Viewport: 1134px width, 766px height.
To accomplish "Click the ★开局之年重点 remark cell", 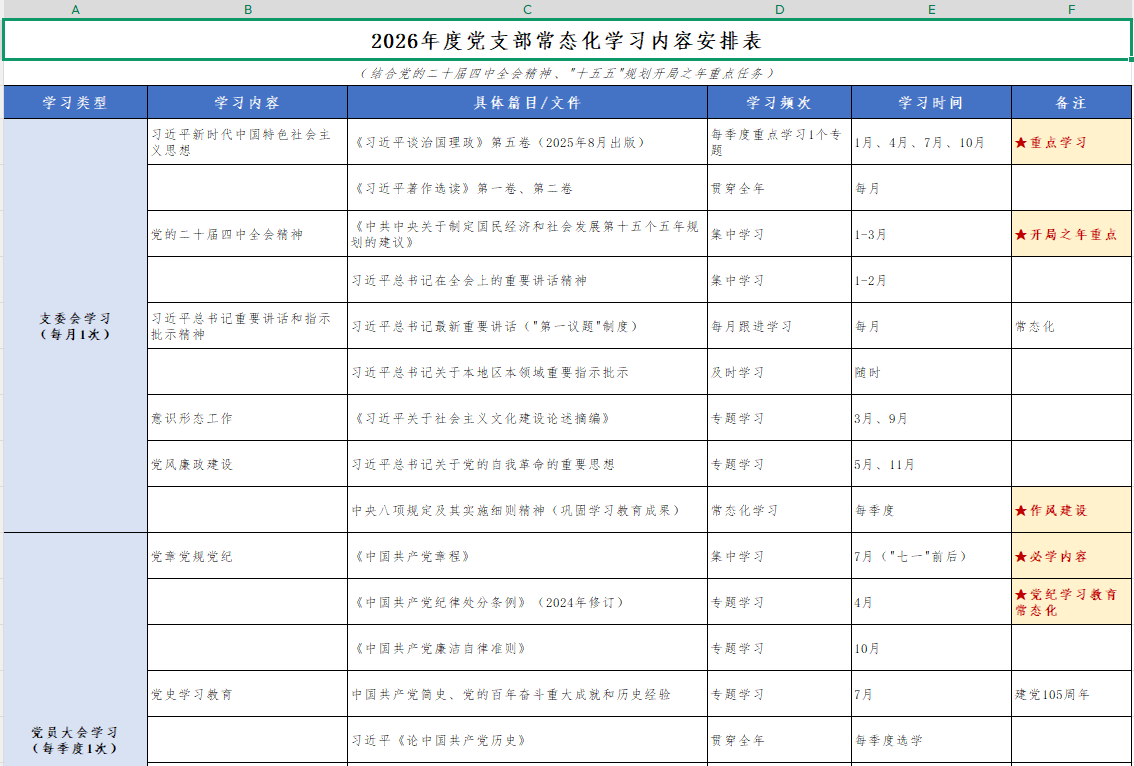I will [1071, 234].
